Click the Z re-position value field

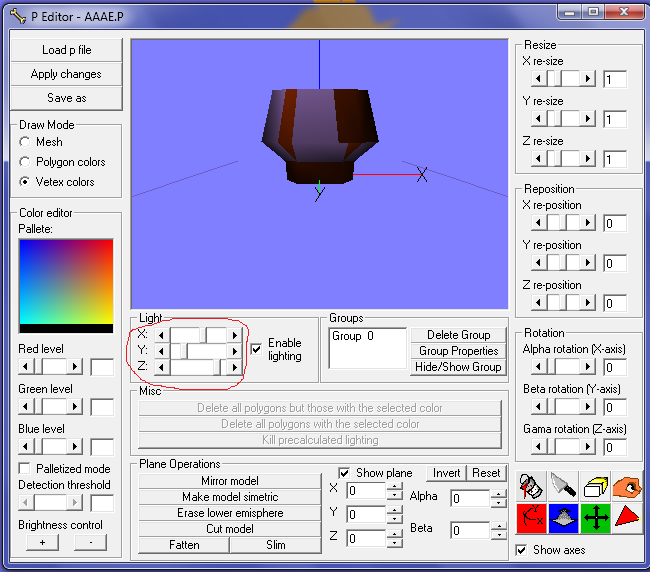[x=615, y=303]
